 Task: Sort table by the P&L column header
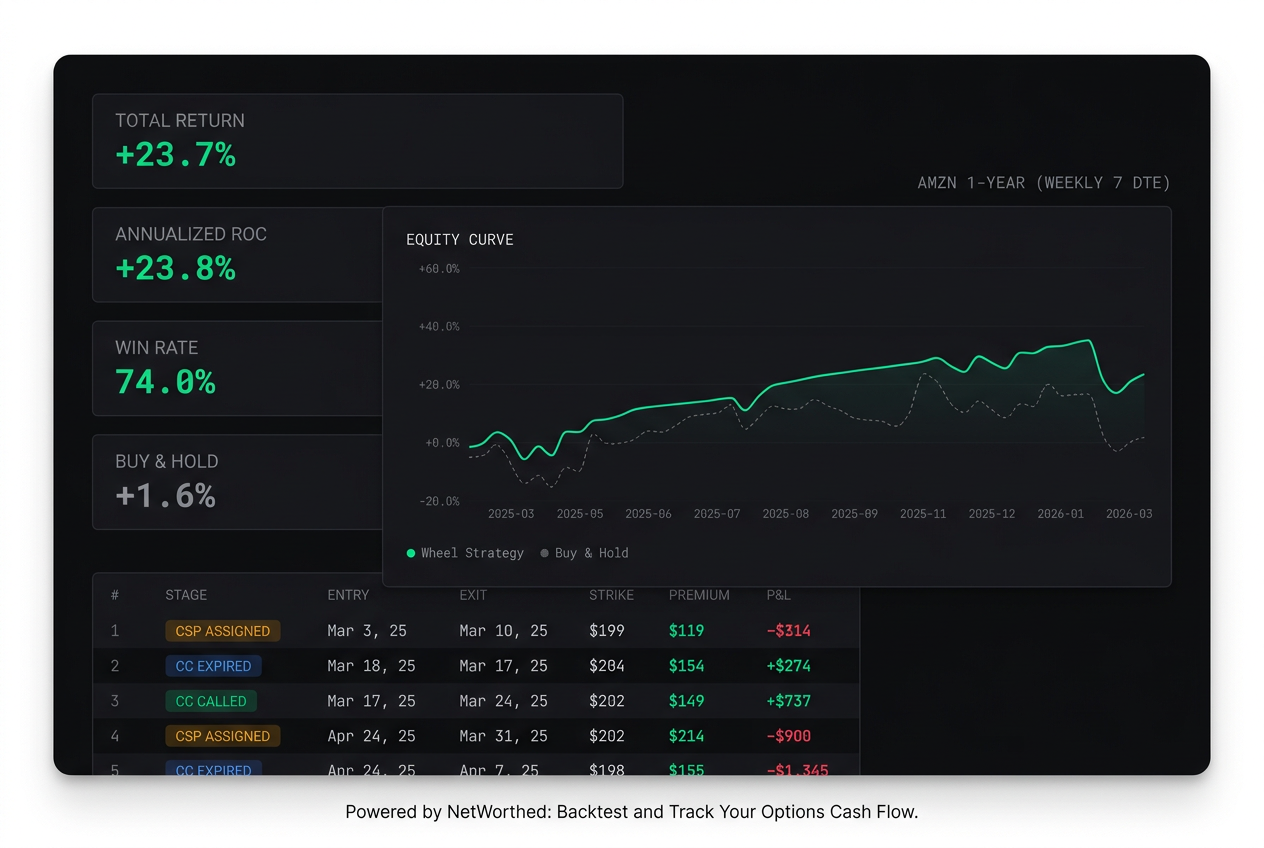click(x=778, y=595)
